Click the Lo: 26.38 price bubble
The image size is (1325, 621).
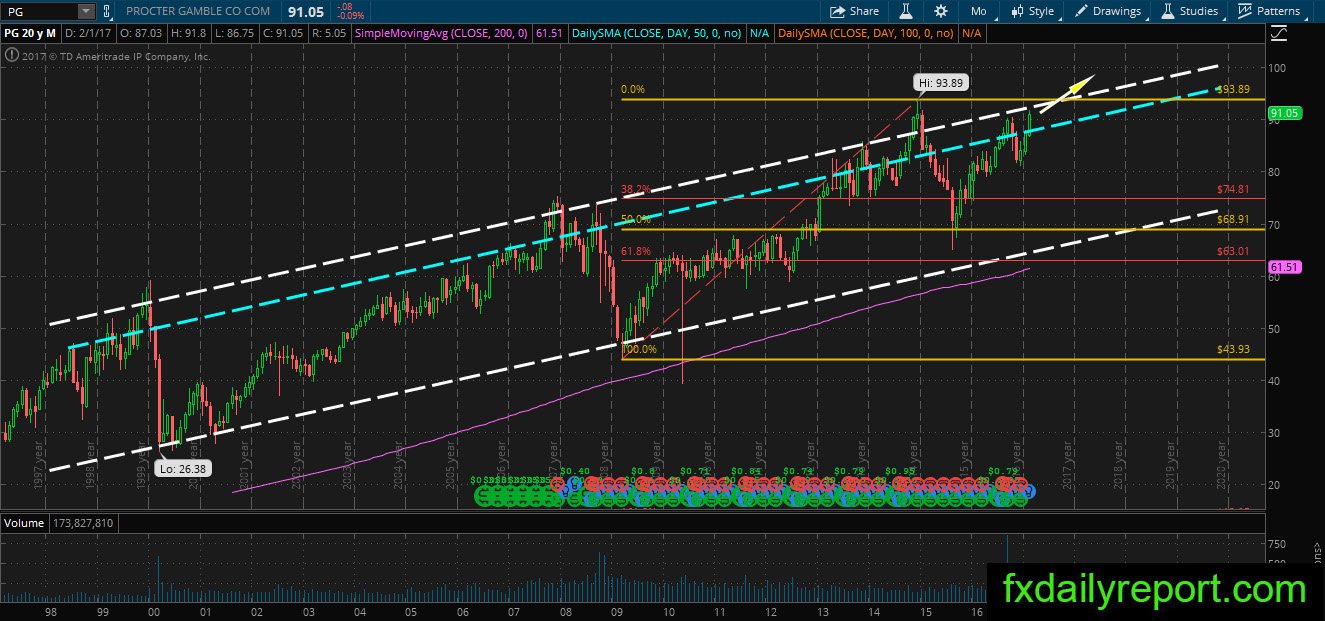click(x=181, y=467)
